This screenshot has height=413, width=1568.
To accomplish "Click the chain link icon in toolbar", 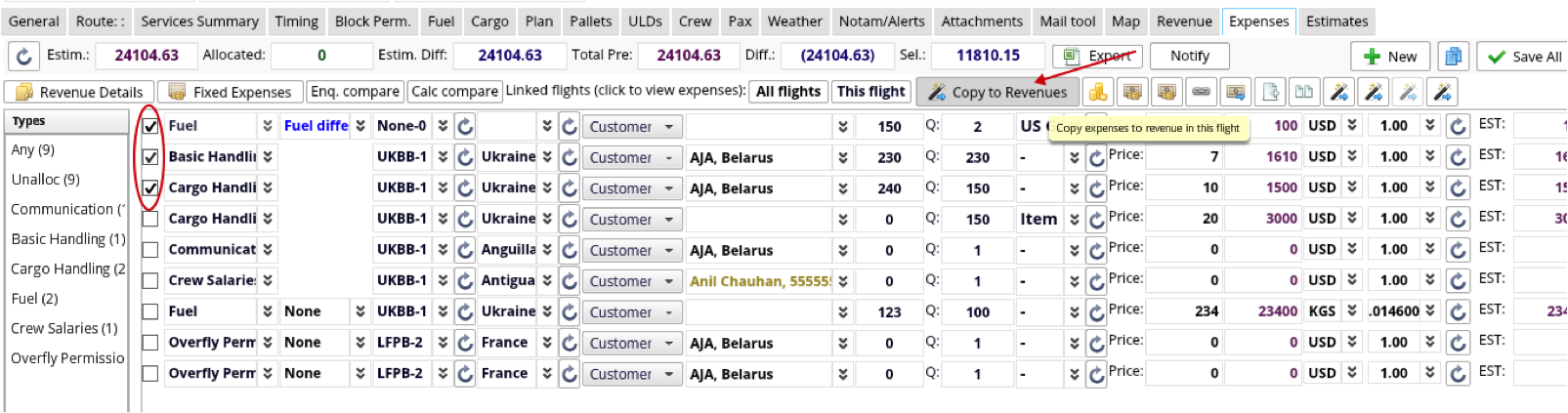I will tap(1202, 92).
